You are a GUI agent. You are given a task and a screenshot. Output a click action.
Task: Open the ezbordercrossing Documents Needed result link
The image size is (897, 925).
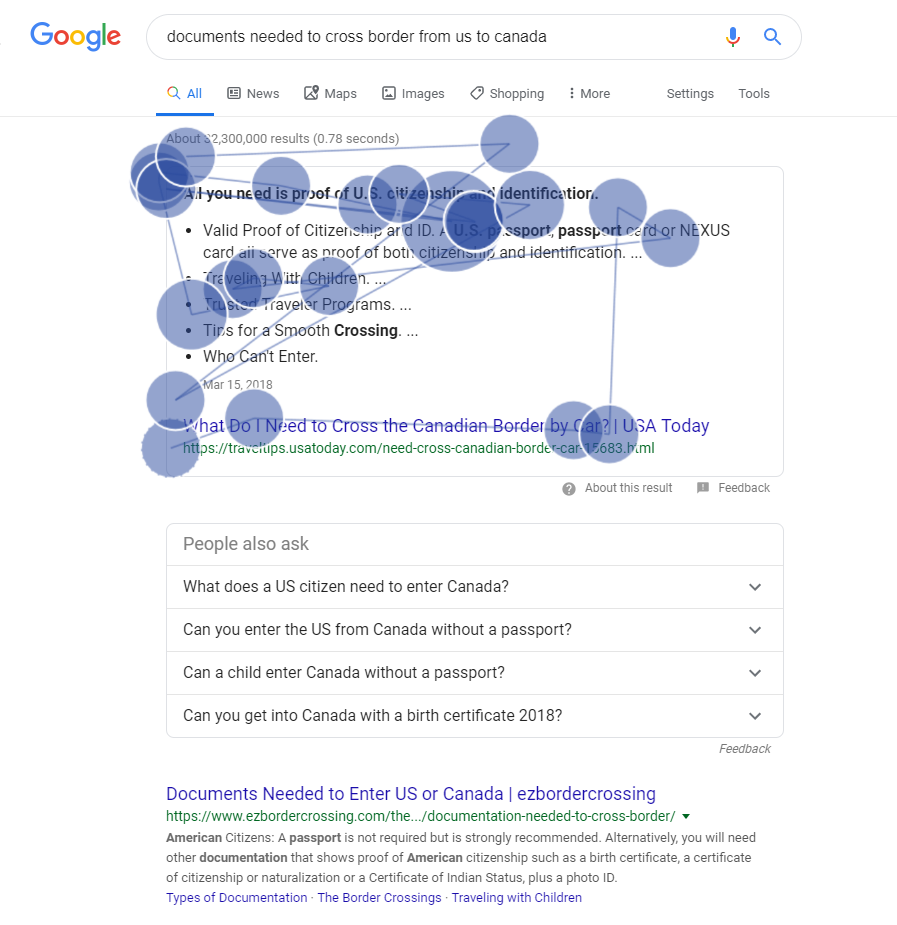[x=410, y=794]
